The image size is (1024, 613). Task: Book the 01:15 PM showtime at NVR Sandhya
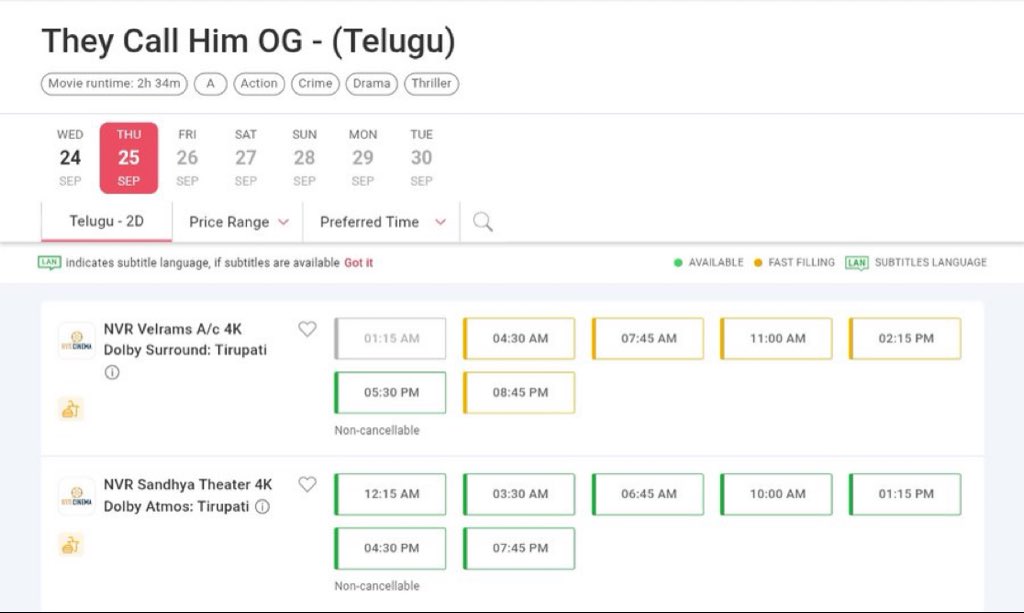click(905, 494)
